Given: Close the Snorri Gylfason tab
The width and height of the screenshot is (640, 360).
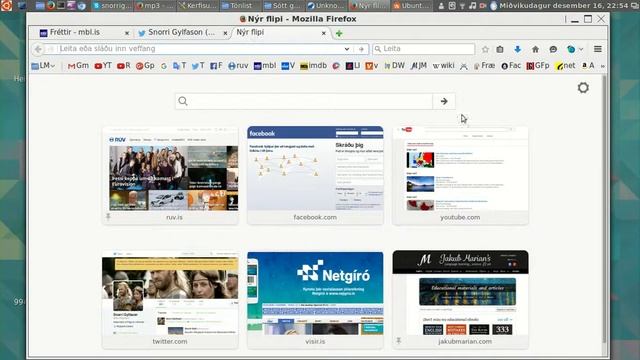Looking at the screenshot, I should point(225,33).
